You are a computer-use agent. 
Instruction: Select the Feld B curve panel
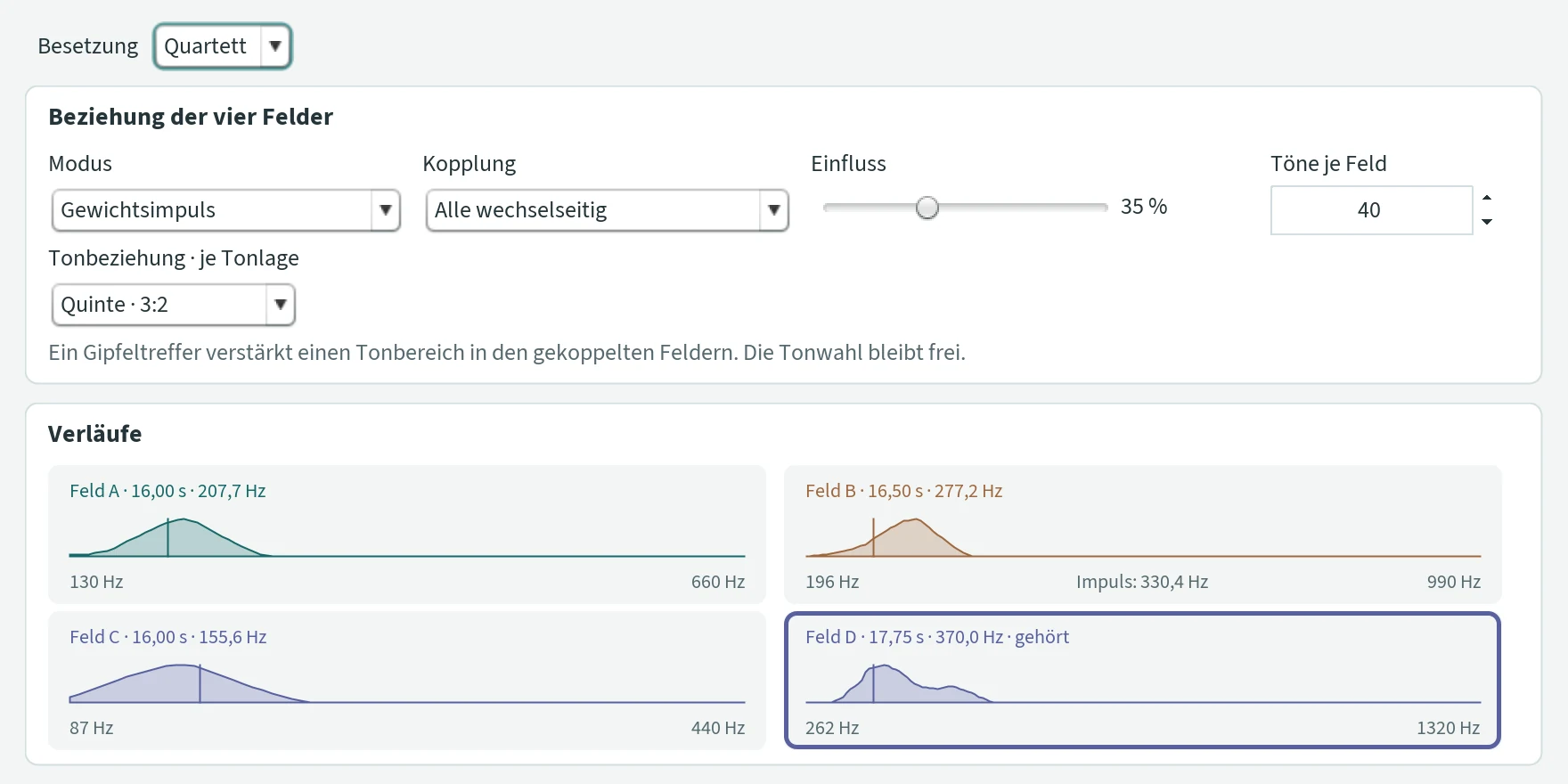1143,535
